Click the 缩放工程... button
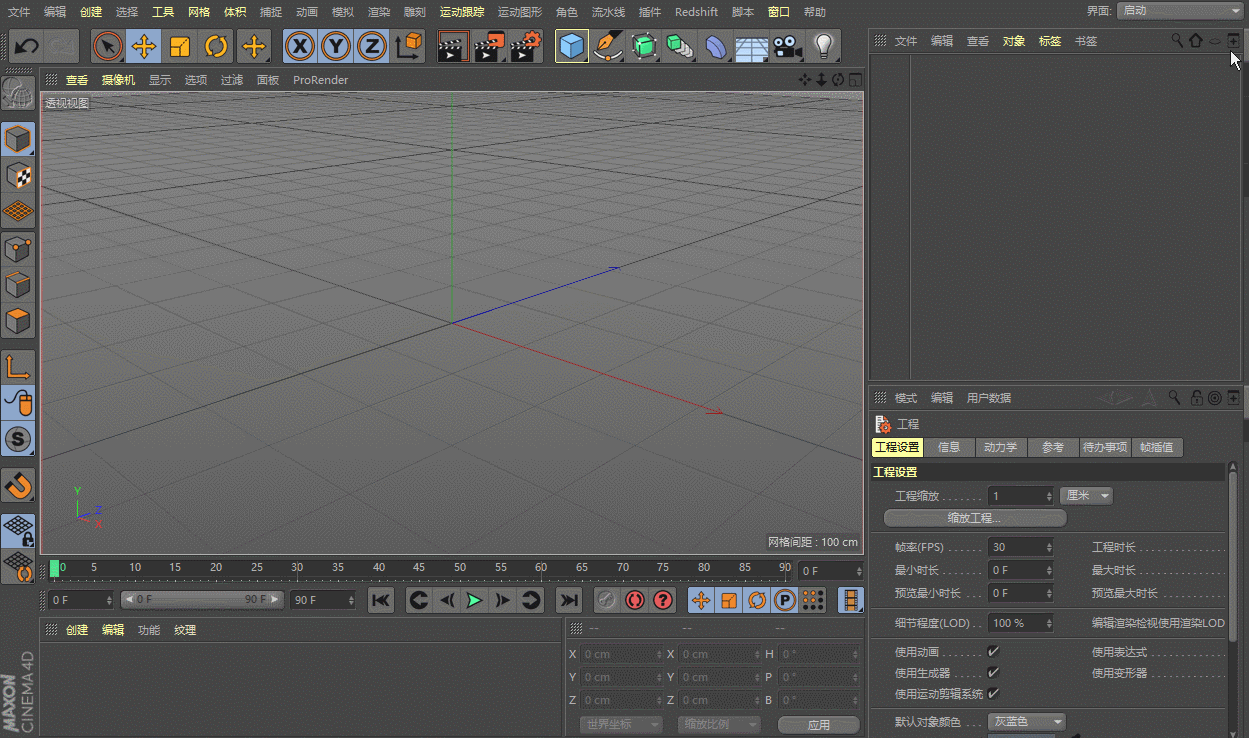The image size is (1249, 738). click(x=975, y=518)
